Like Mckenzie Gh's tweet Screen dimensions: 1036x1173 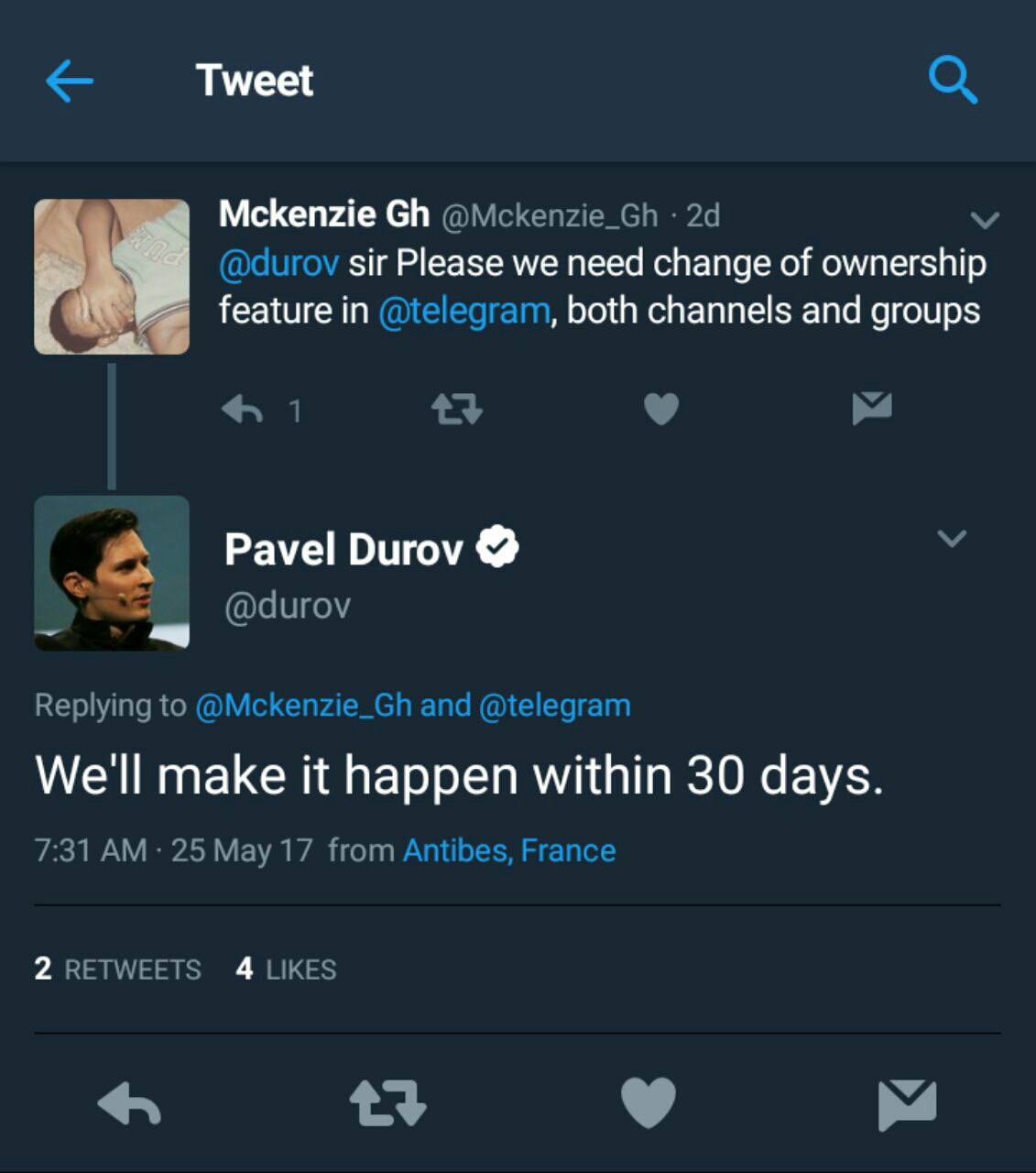click(x=660, y=409)
